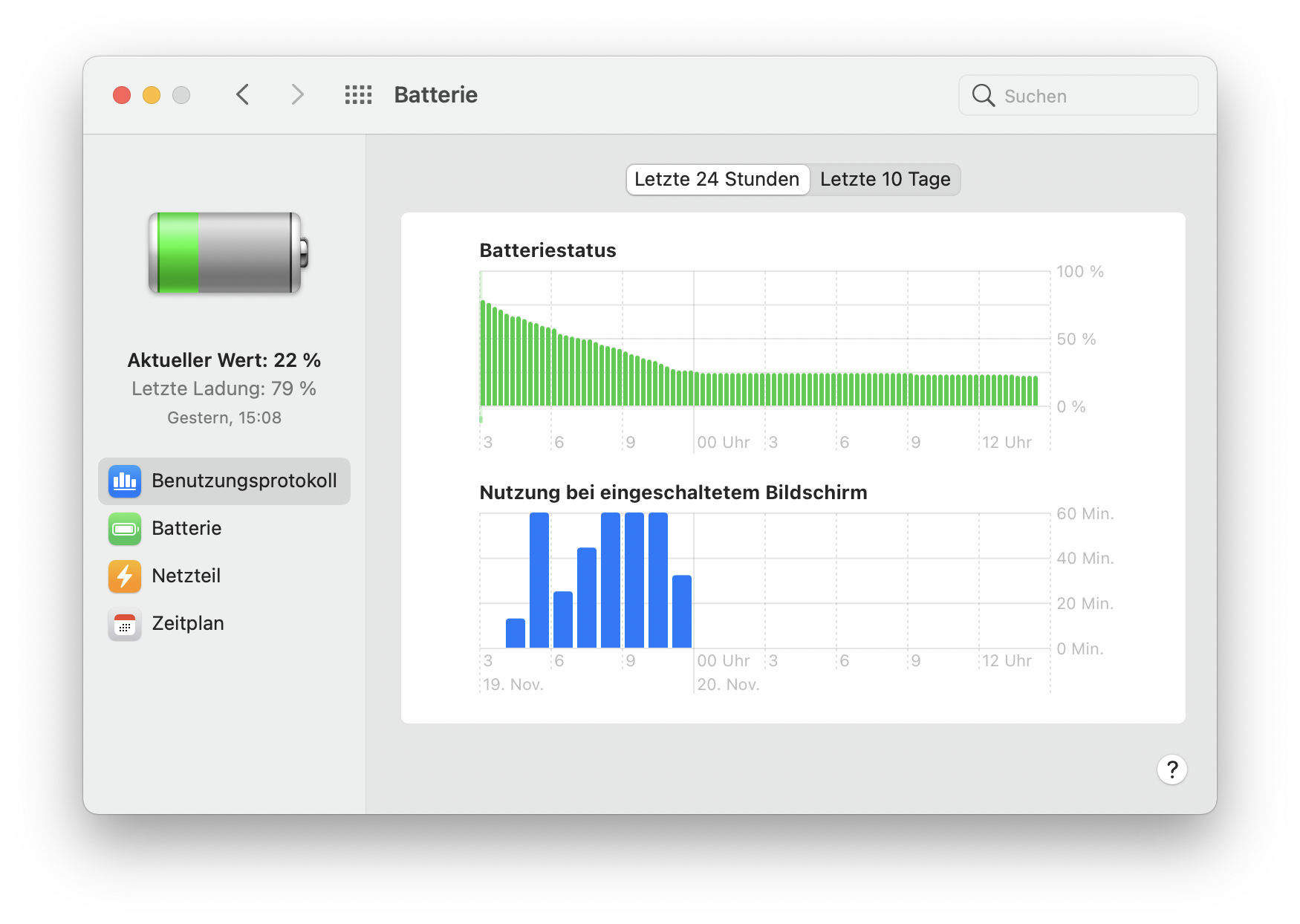Focus the Suchen search field
The image size is (1300, 924).
pyautogui.click(x=1078, y=95)
